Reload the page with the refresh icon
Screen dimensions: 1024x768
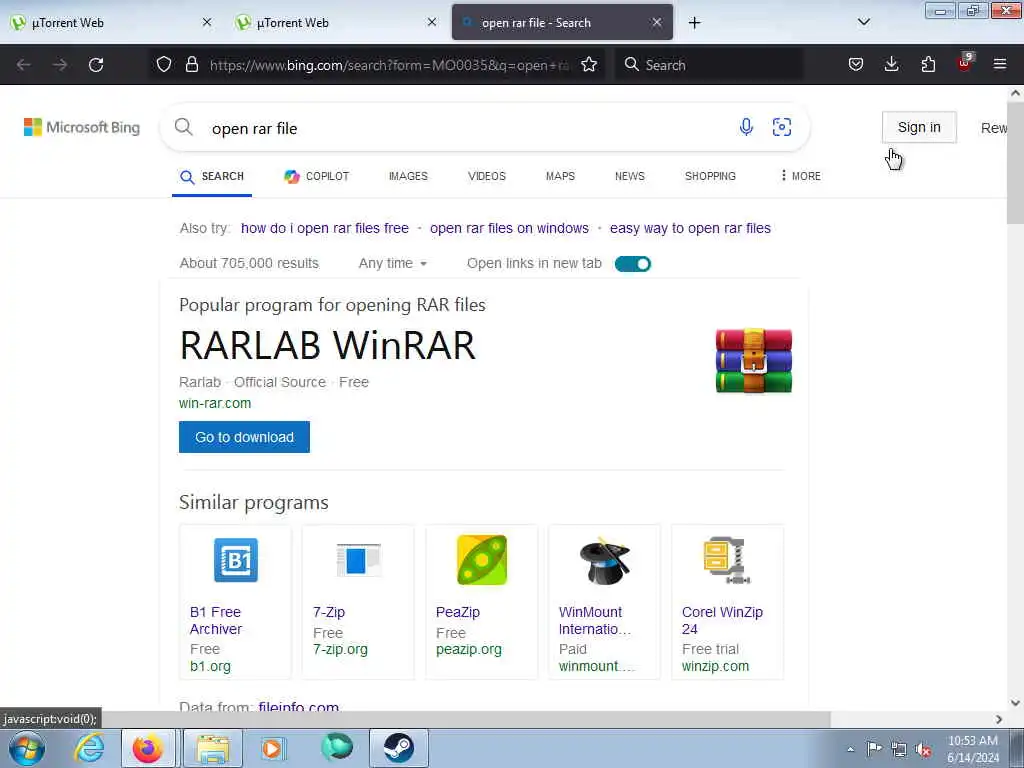click(96, 65)
